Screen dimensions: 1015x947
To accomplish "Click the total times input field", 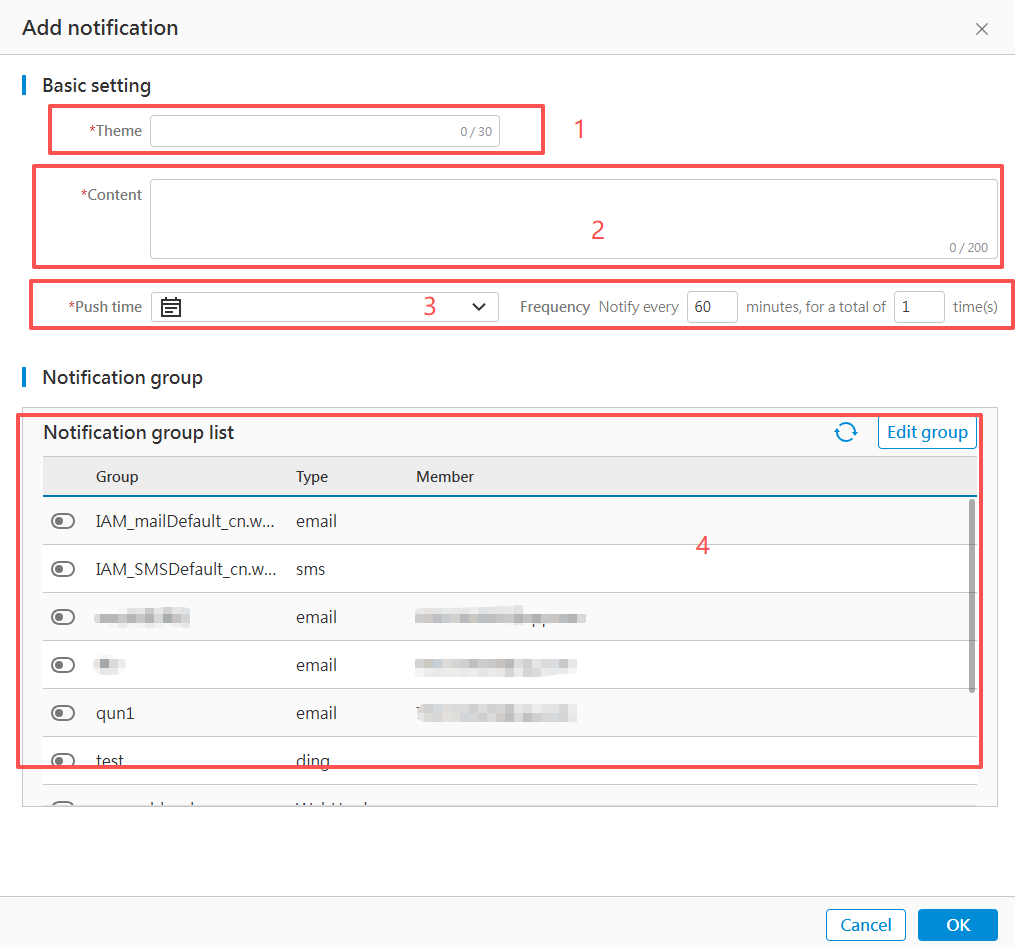I will click(x=918, y=307).
